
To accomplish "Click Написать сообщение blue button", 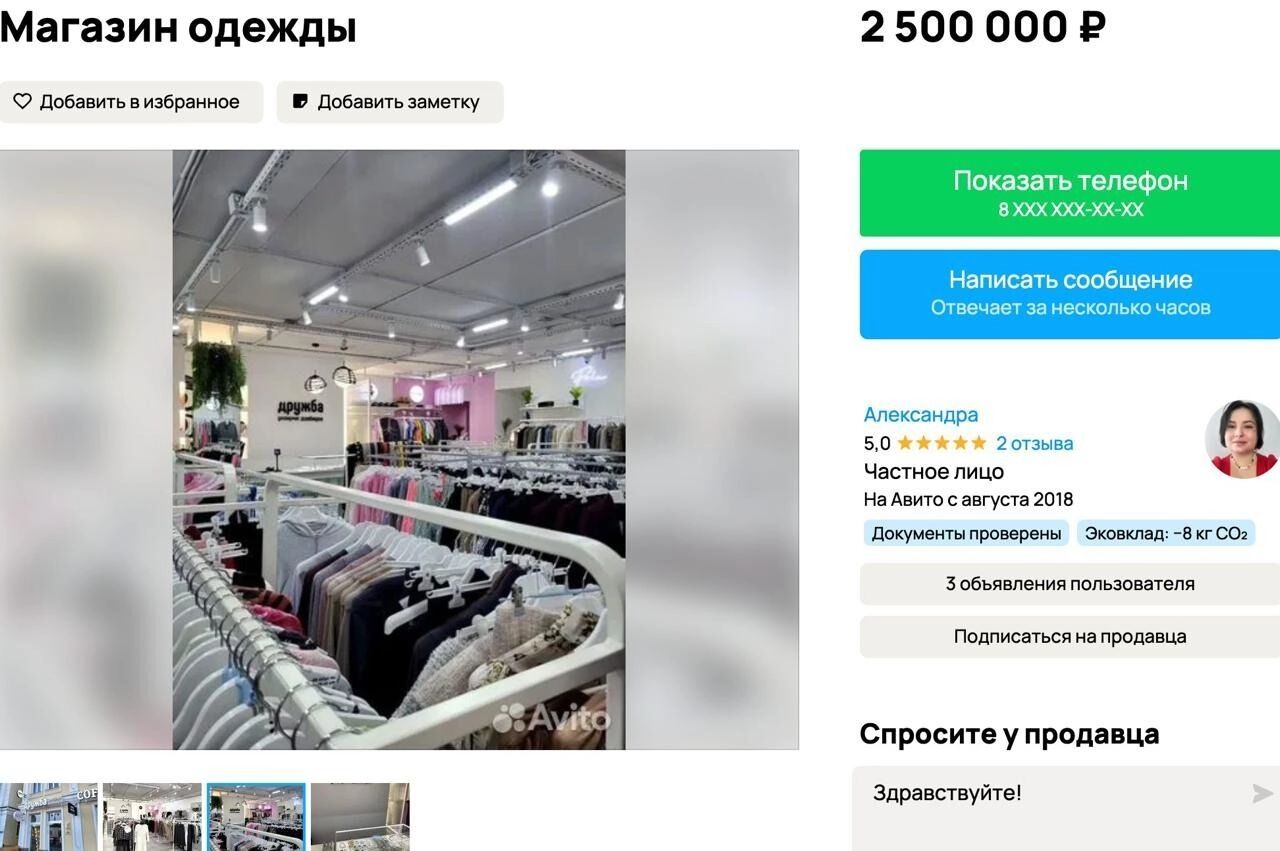I will point(1070,294).
